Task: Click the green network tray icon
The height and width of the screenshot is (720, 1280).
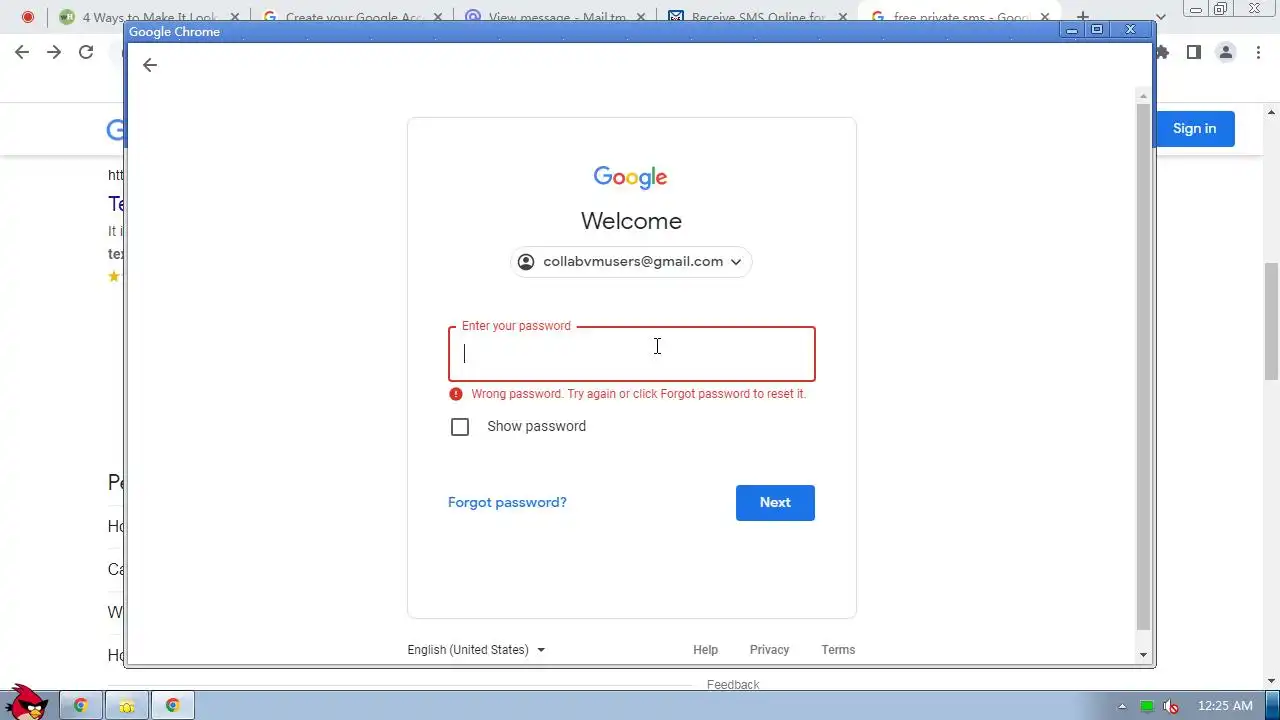Action: point(1147,706)
